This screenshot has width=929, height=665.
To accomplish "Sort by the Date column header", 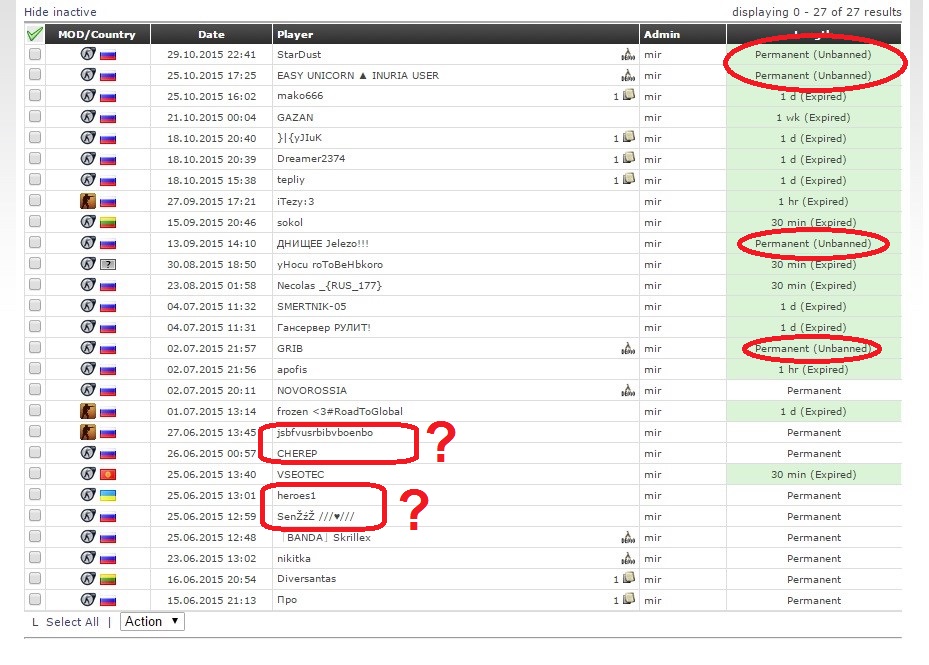I will point(211,34).
